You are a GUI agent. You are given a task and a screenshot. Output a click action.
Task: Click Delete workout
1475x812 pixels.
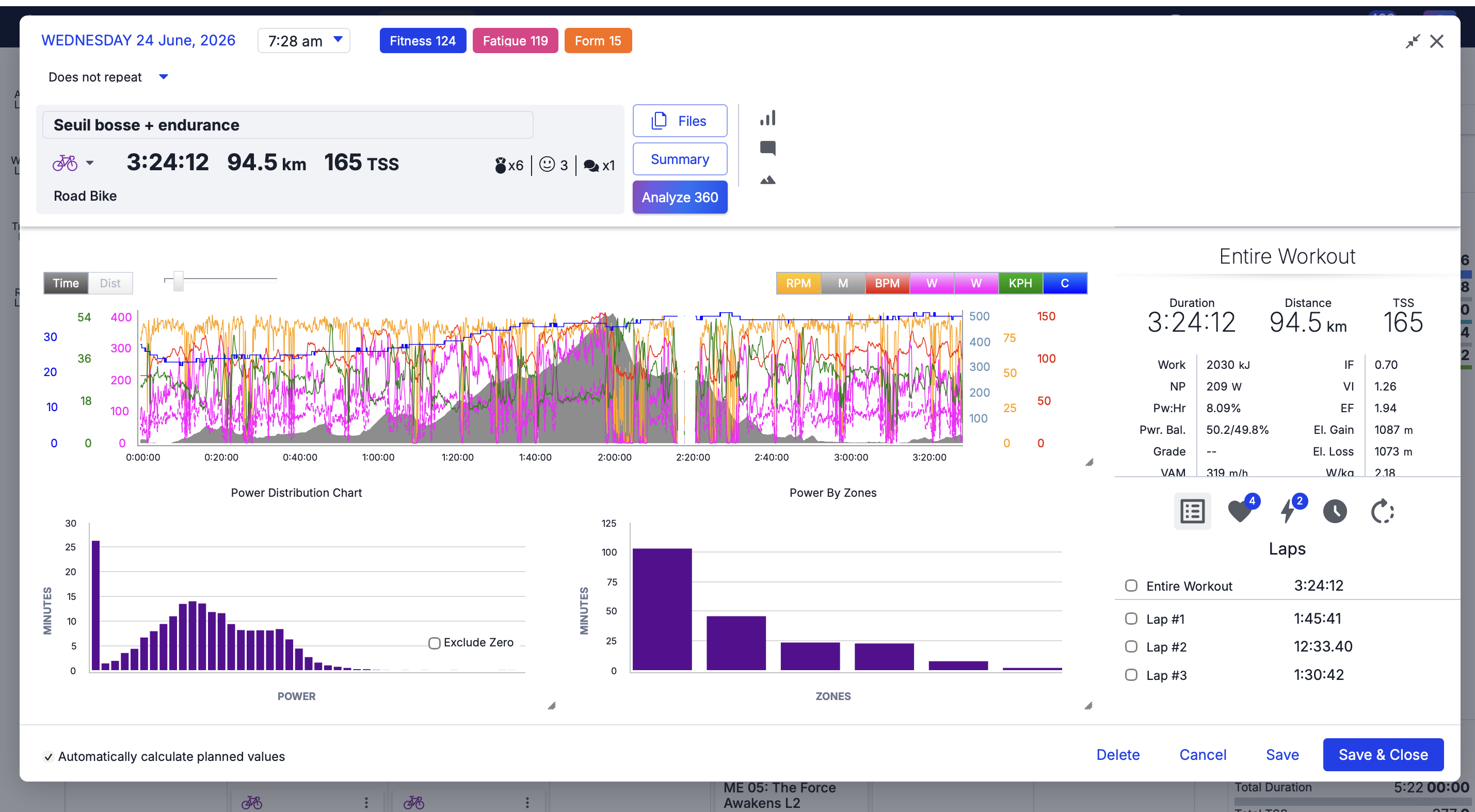pos(1118,755)
